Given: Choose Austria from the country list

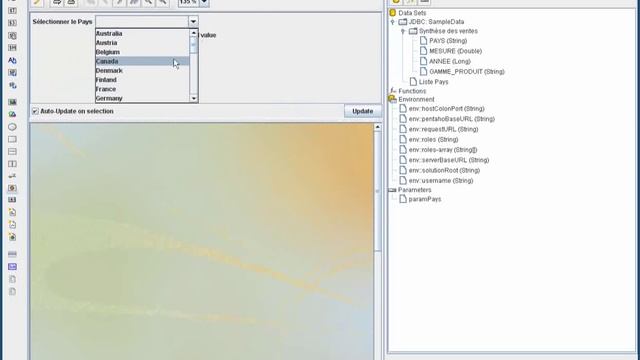Looking at the screenshot, I should coord(142,43).
